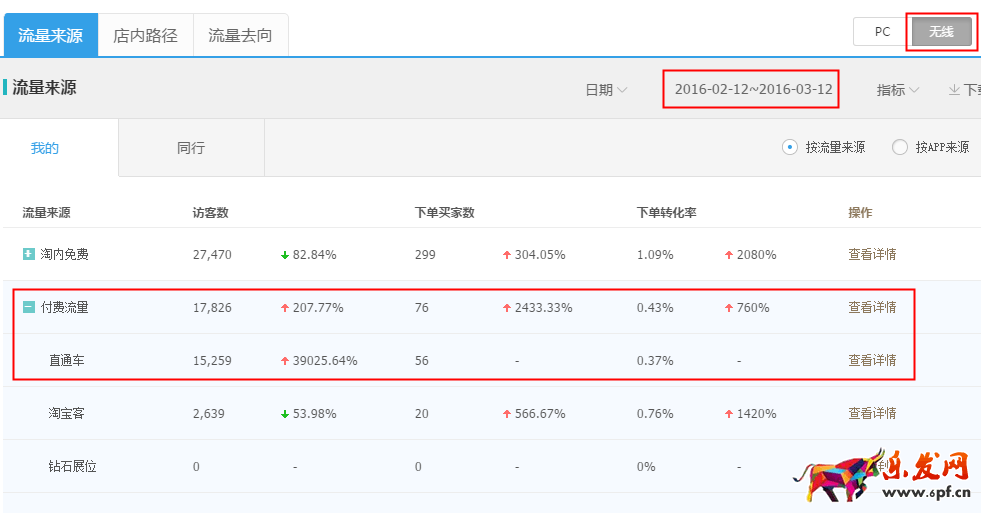
Task: Select the 我的 sub-tab
Action: (45, 148)
